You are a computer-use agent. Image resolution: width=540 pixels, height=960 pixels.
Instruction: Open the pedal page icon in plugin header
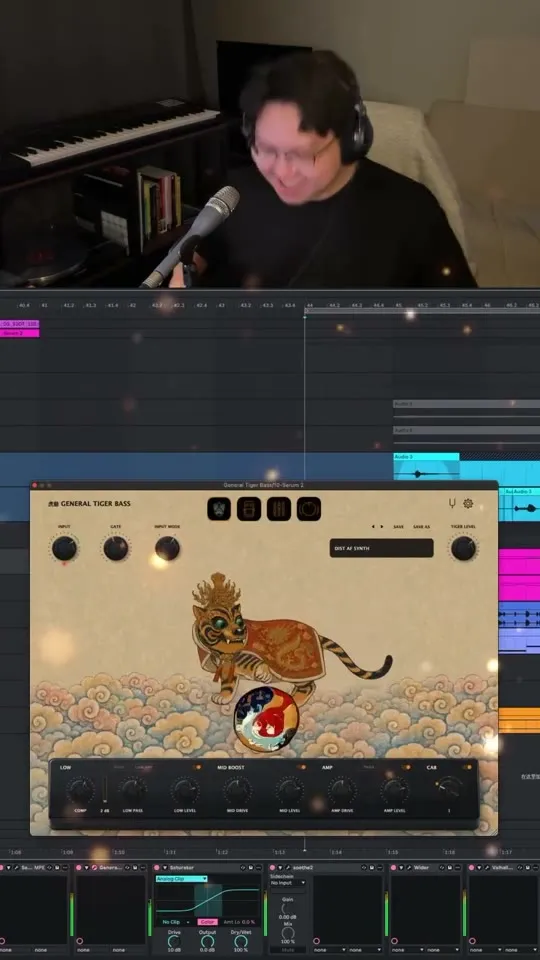coord(249,509)
